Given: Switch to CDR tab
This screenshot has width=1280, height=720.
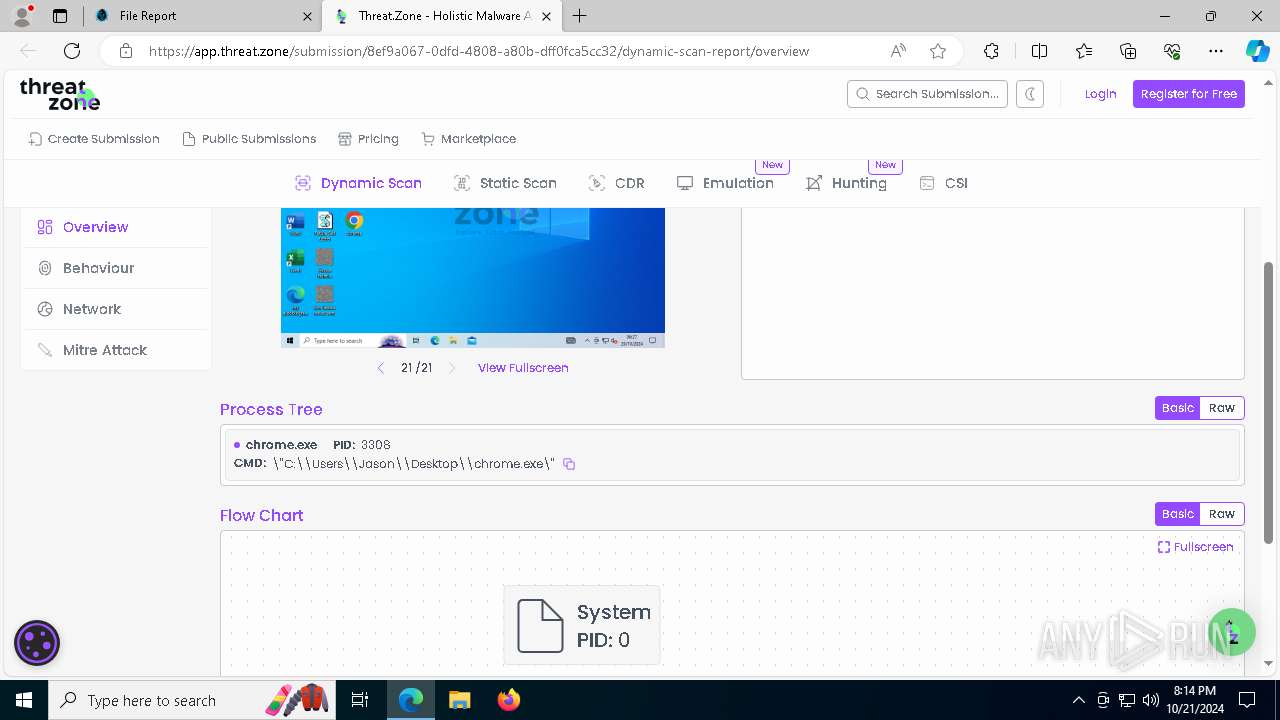Looking at the screenshot, I should click(x=617, y=183).
